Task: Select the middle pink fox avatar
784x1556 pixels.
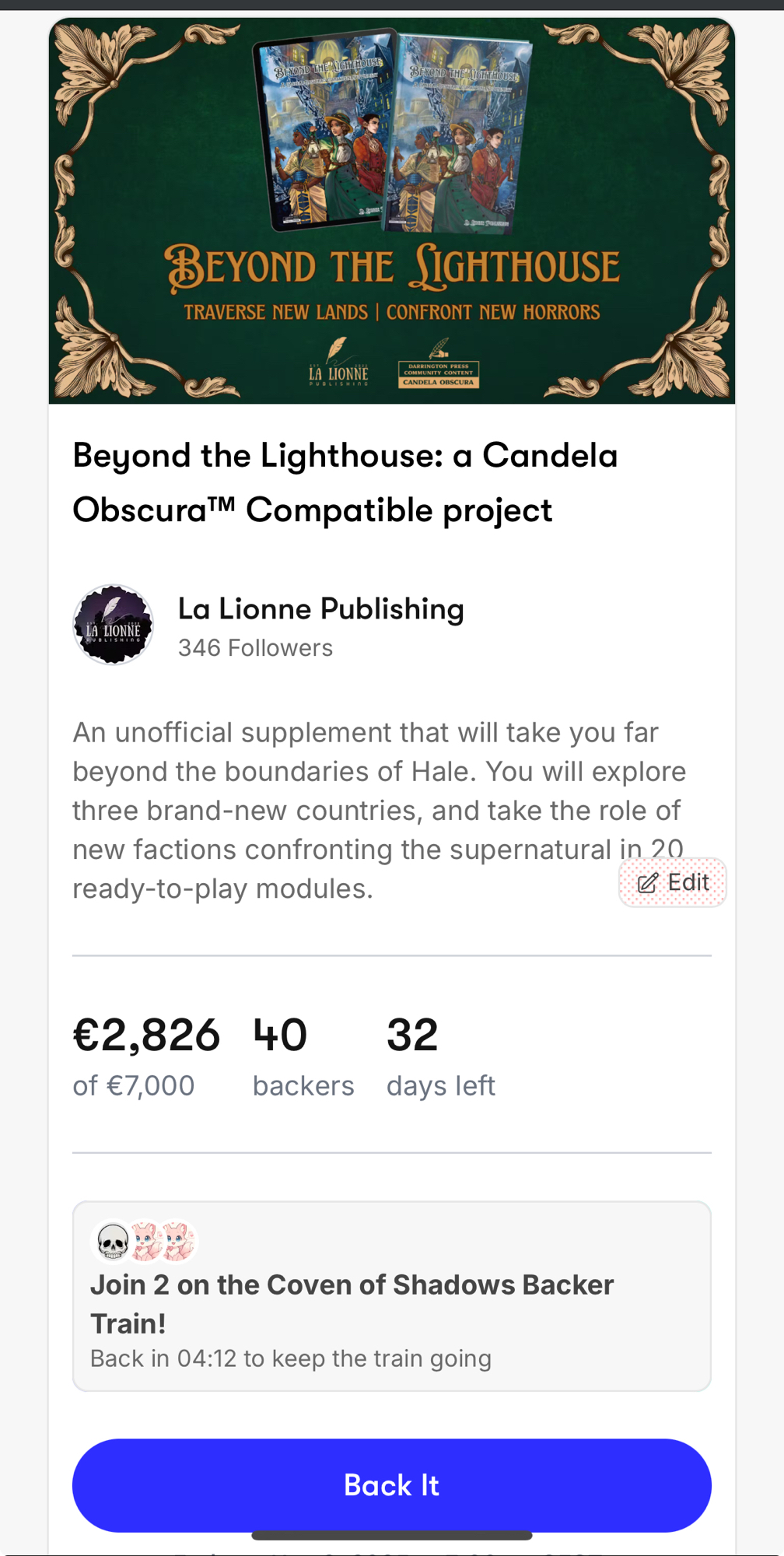Action: (x=145, y=1241)
